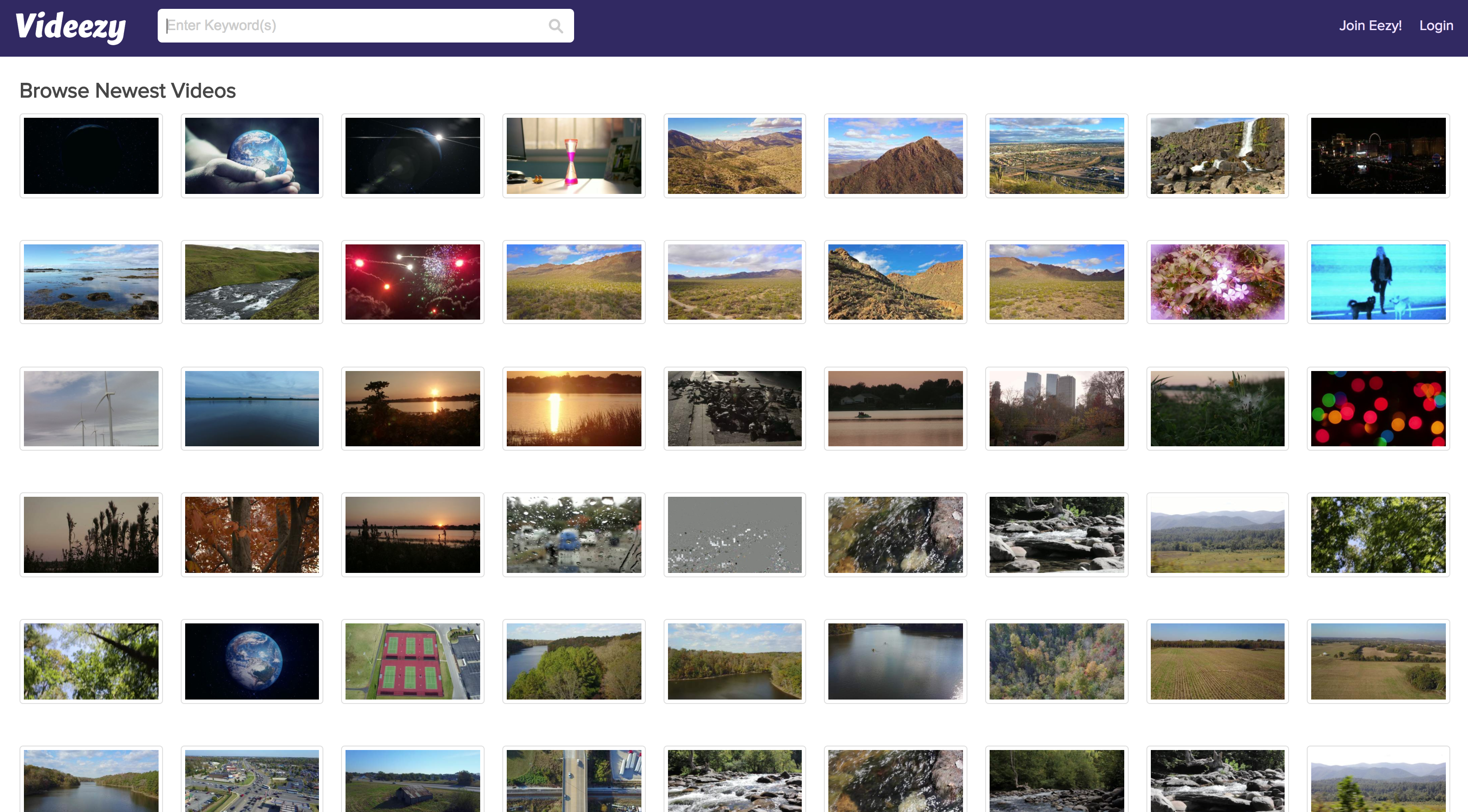Click the Videezy logo

[71, 26]
